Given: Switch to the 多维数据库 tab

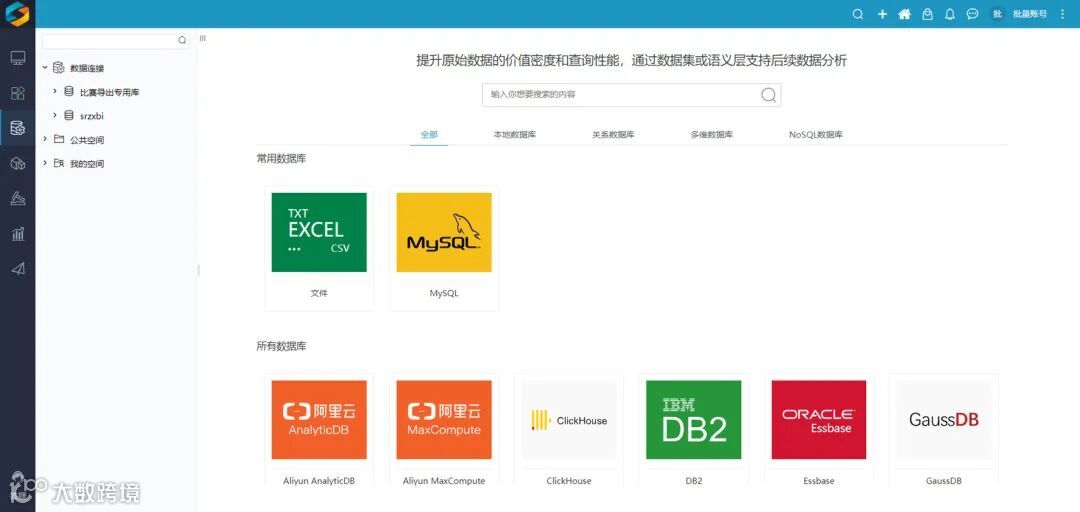Looking at the screenshot, I should (712, 135).
